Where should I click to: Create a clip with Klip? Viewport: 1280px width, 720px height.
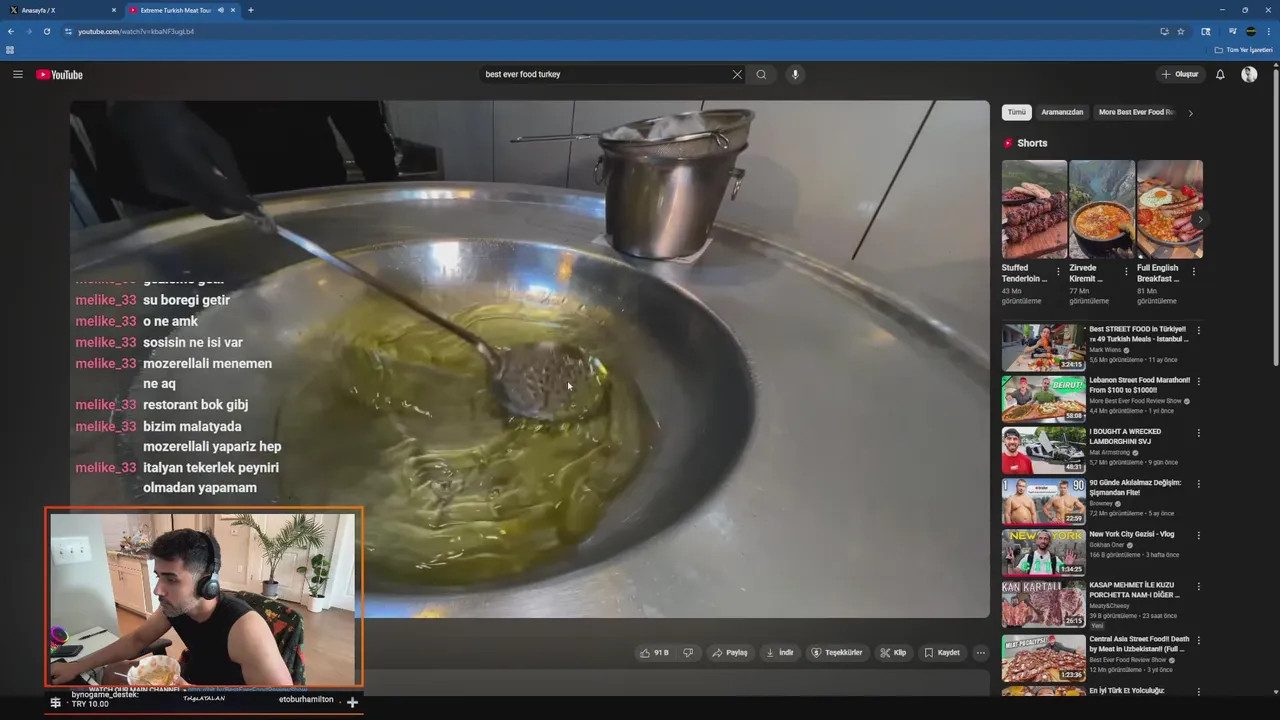pos(893,652)
